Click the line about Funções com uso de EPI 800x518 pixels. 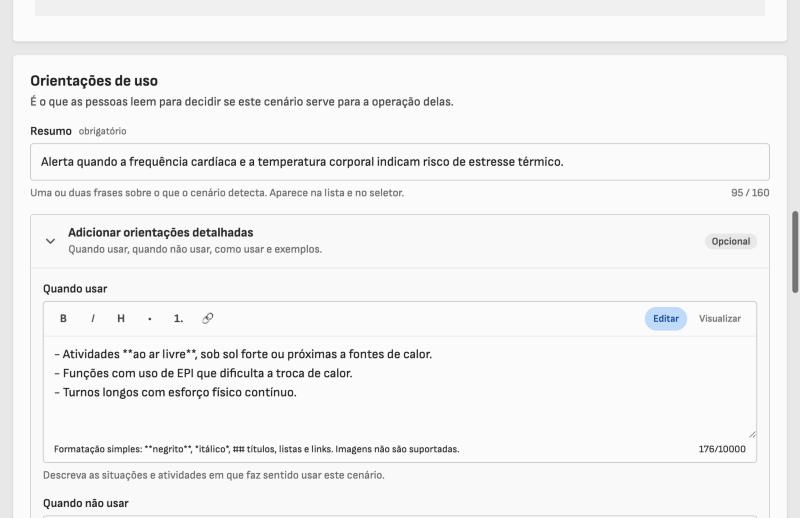pyautogui.click(x=203, y=374)
